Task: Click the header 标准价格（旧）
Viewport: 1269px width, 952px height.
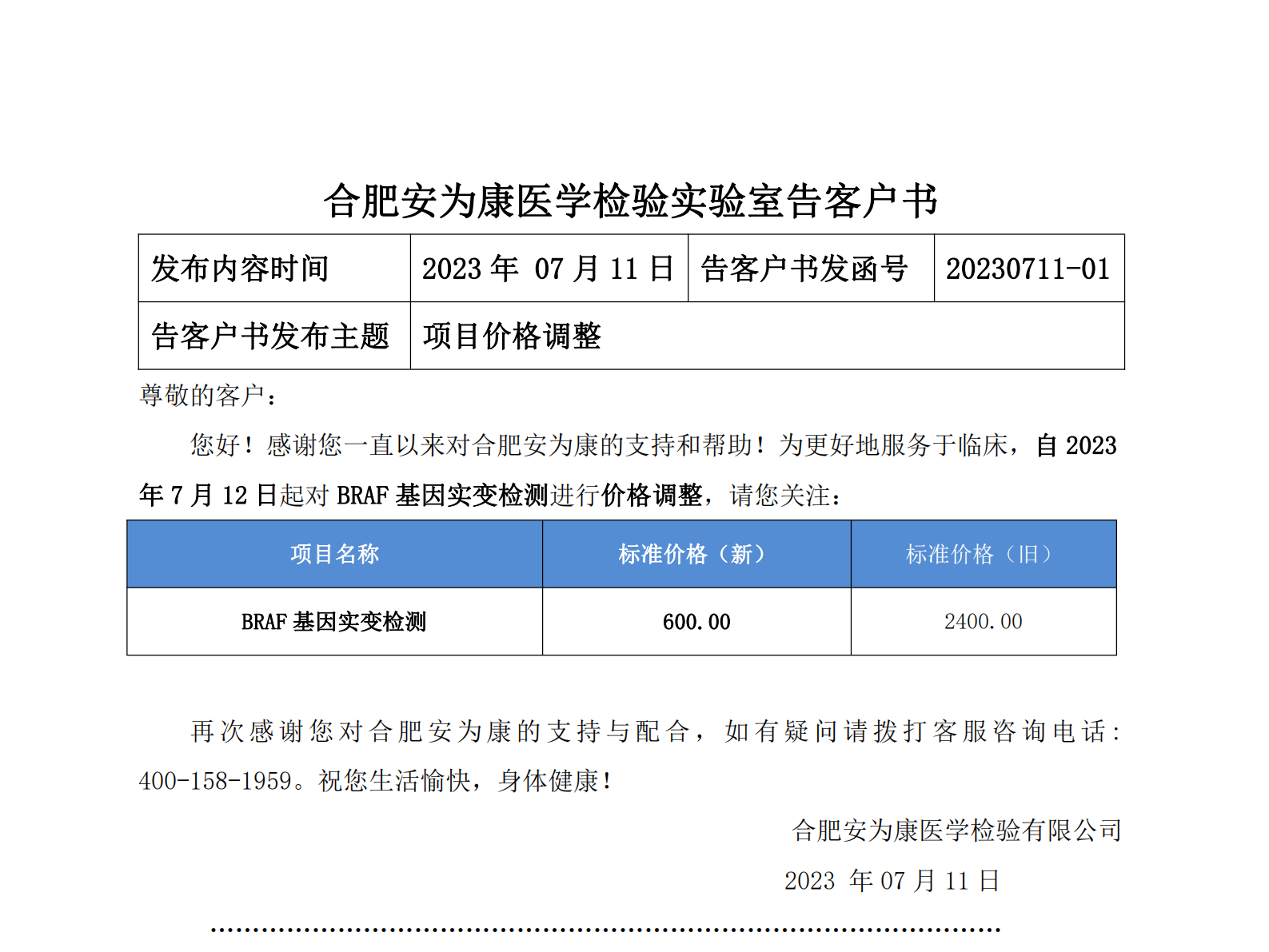Action: click(x=984, y=554)
